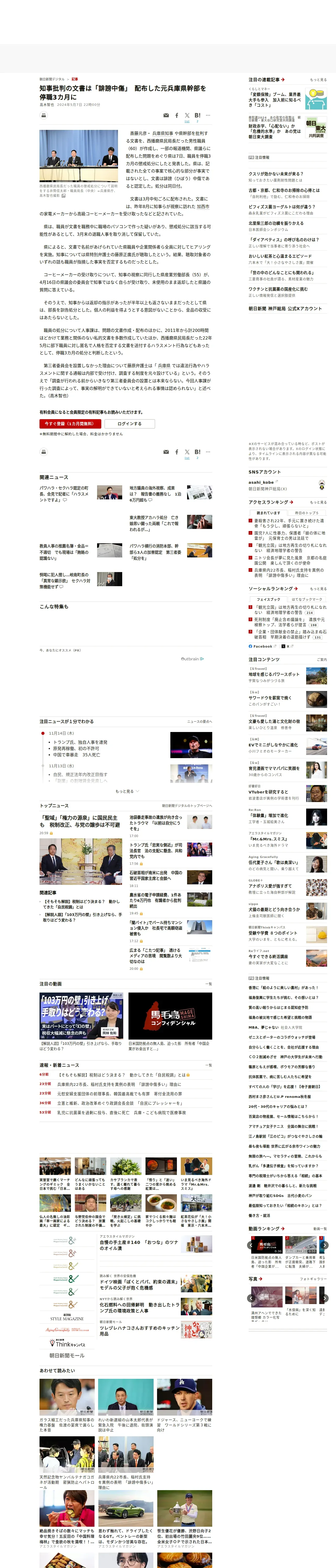Open related article パワハラ・セクハラ認定の町長

[64, 494]
